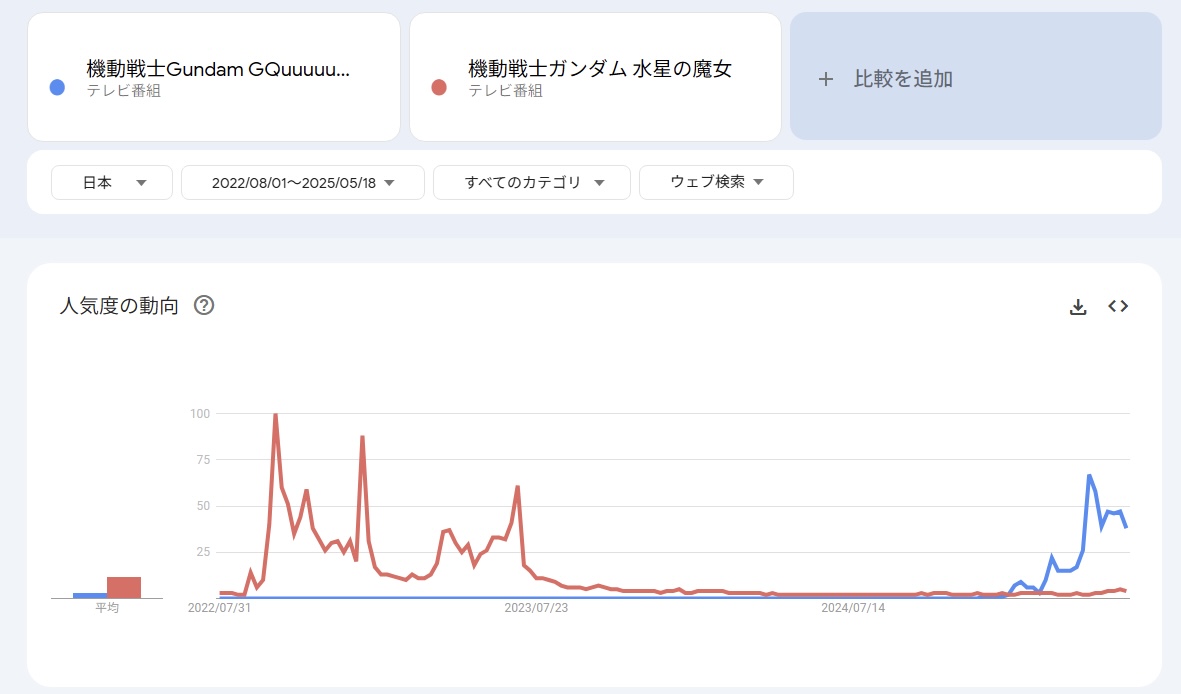Click the plus icon for 比較を追加
The width and height of the screenshot is (1181, 694).
tap(825, 79)
